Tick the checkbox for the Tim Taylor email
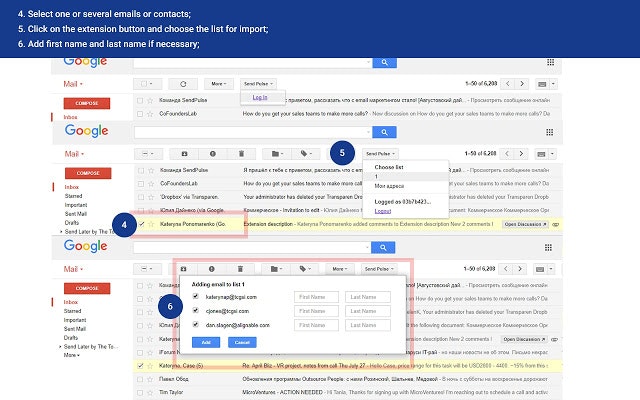Image resolution: width=640 pixels, height=400 pixels. (x=140, y=392)
